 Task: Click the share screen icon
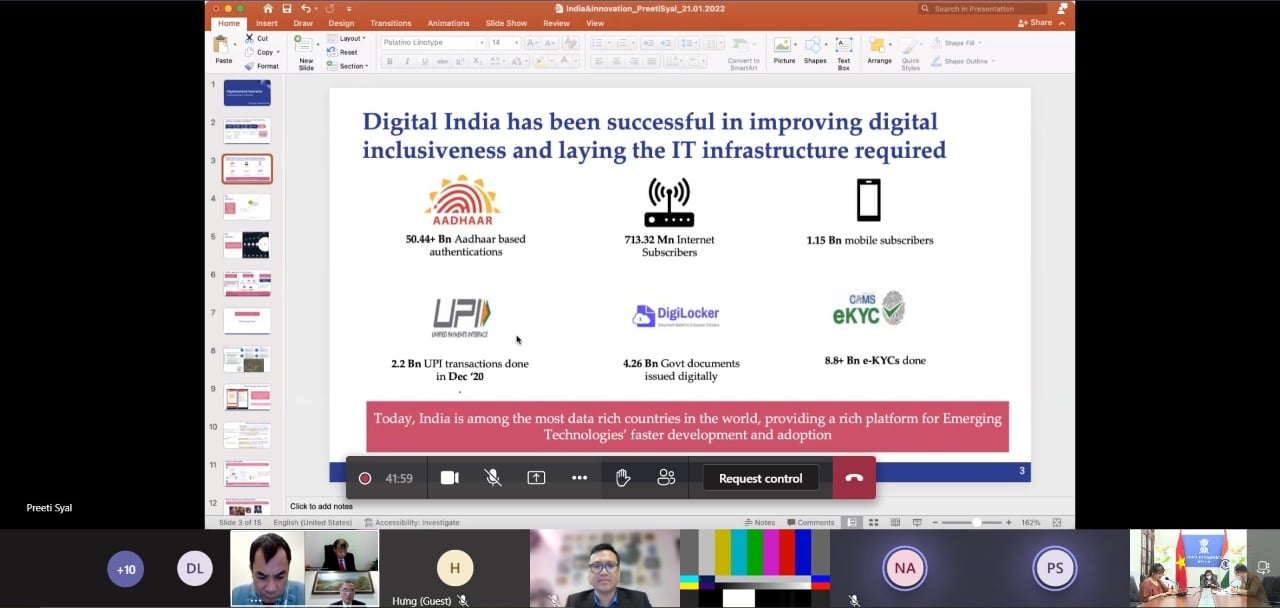coord(536,478)
